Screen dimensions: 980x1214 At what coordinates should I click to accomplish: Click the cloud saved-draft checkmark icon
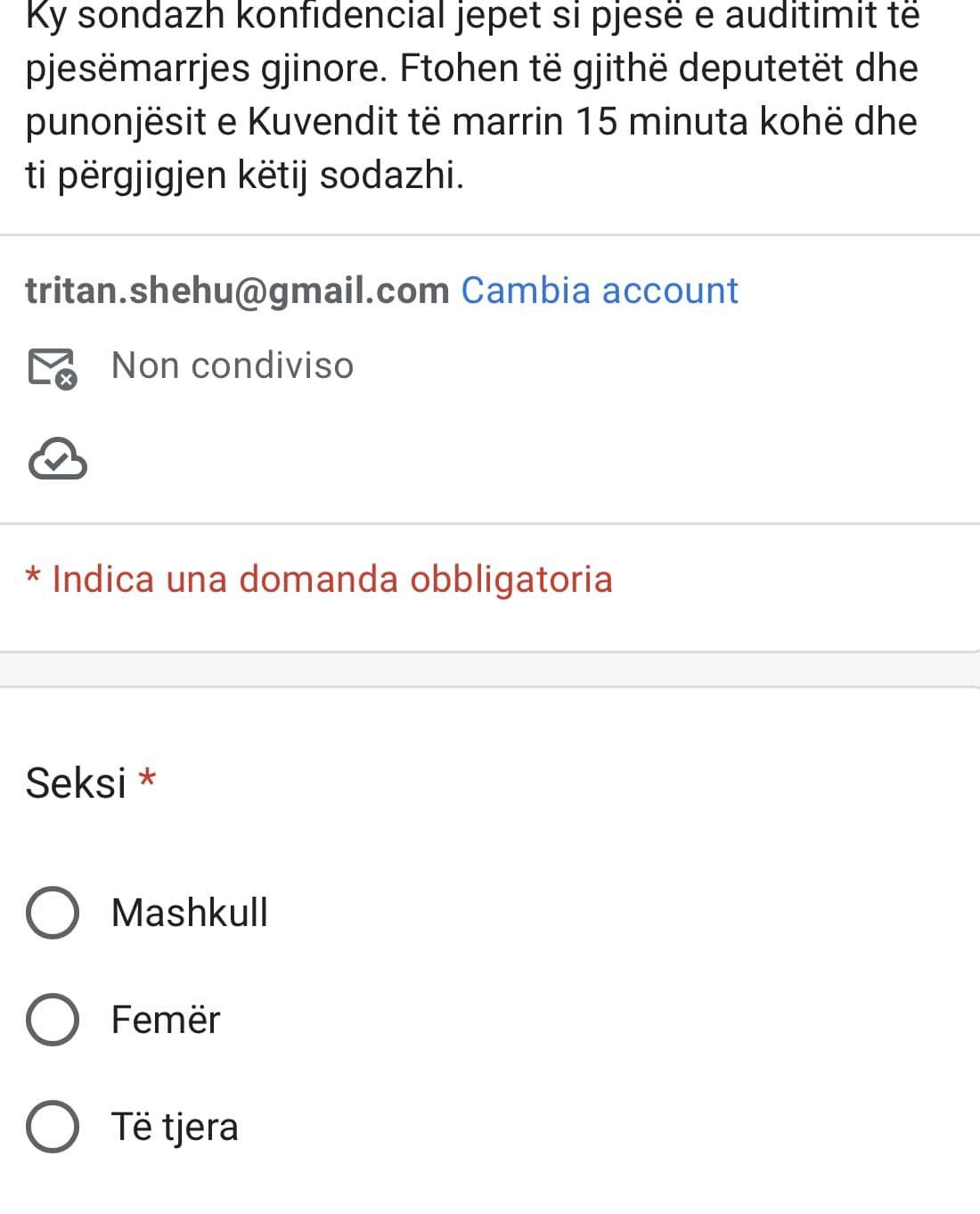[58, 459]
